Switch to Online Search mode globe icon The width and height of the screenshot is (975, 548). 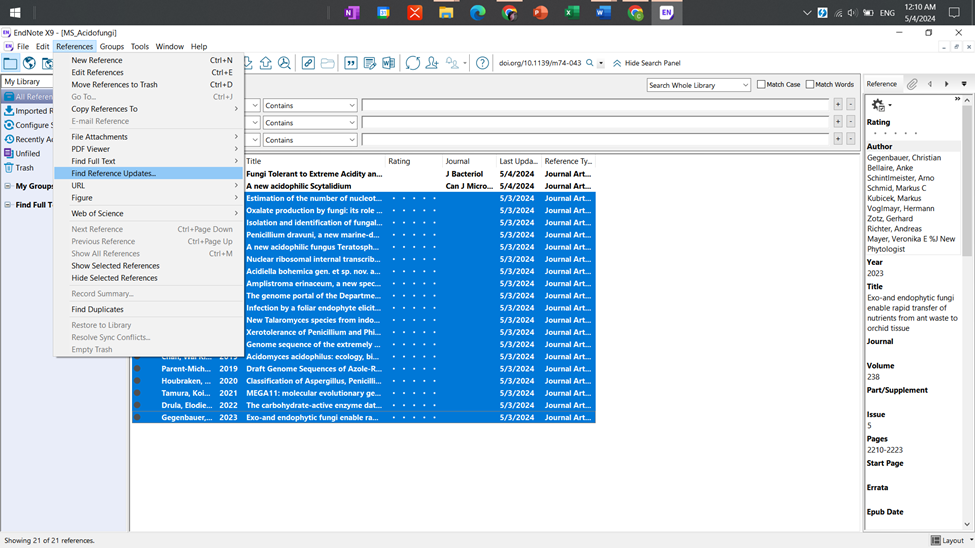[29, 63]
